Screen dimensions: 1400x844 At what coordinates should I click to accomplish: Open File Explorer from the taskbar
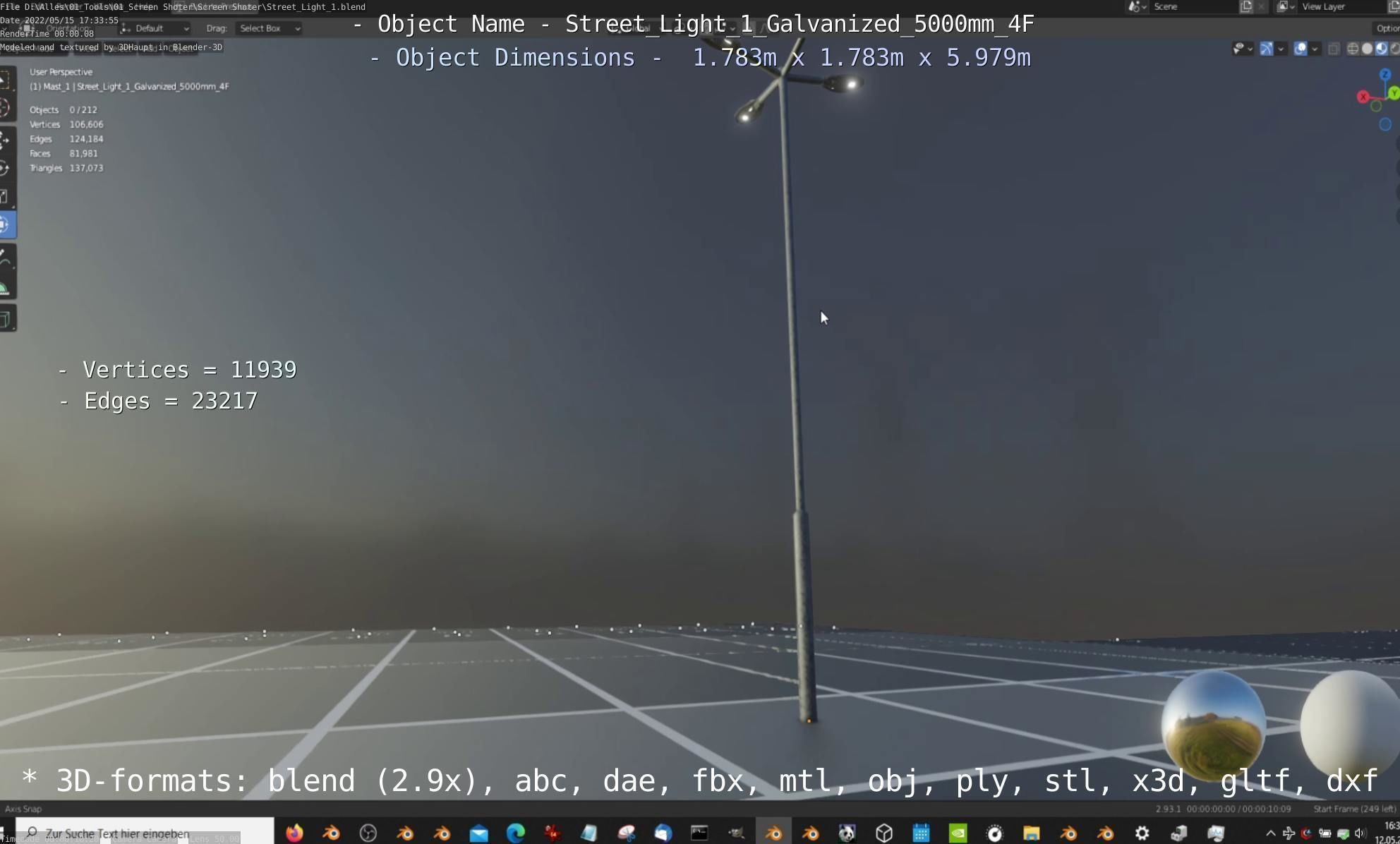point(1032,833)
